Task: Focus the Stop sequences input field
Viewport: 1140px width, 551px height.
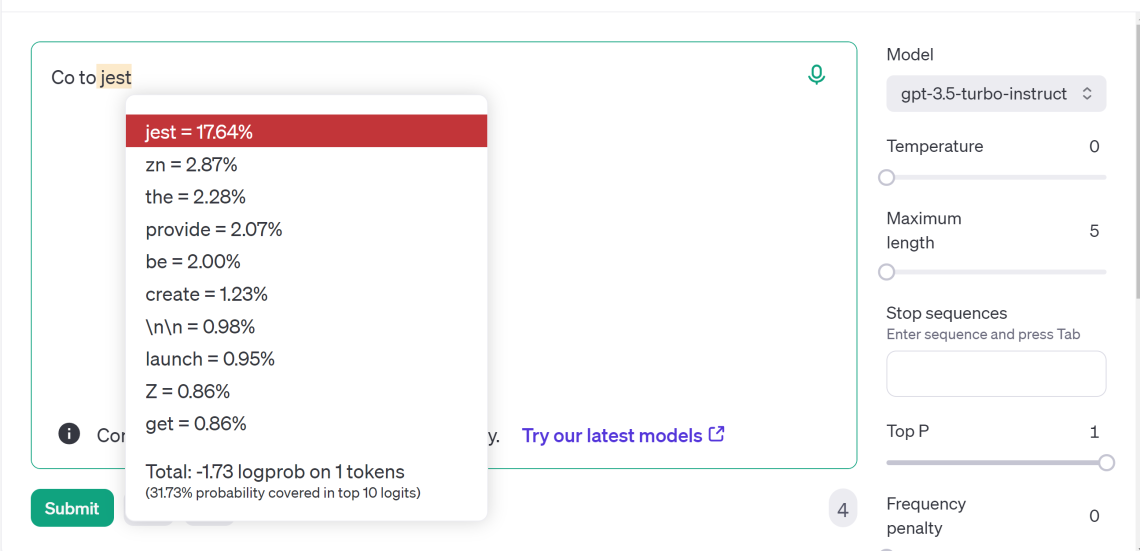Action: [995, 373]
